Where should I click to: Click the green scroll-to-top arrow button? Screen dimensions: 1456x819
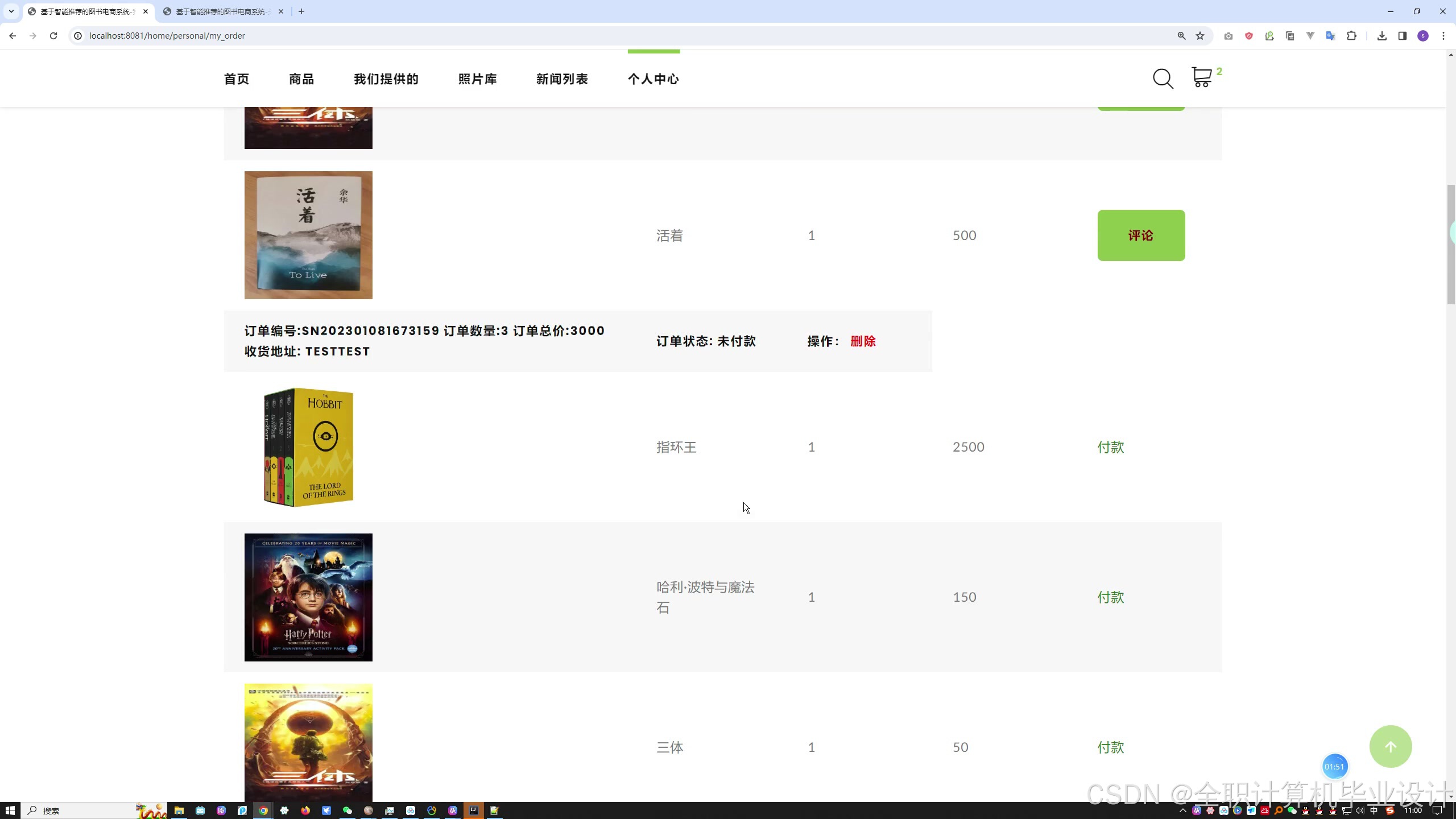pos(1390,746)
